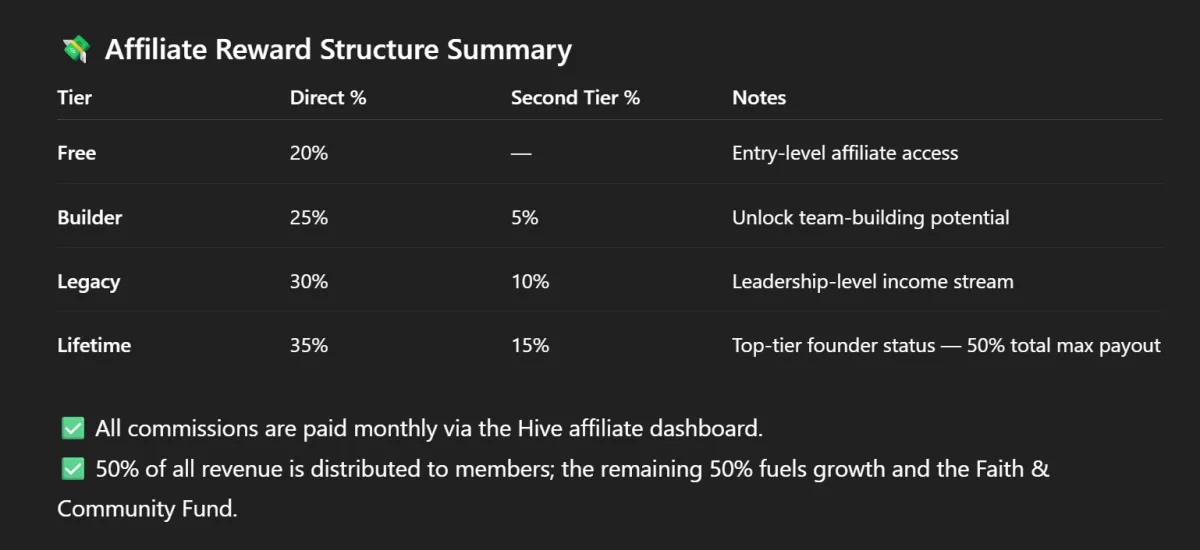Screen dimensions: 1200x550
Task: Click the Leadership-level income stream note
Action: point(873,281)
